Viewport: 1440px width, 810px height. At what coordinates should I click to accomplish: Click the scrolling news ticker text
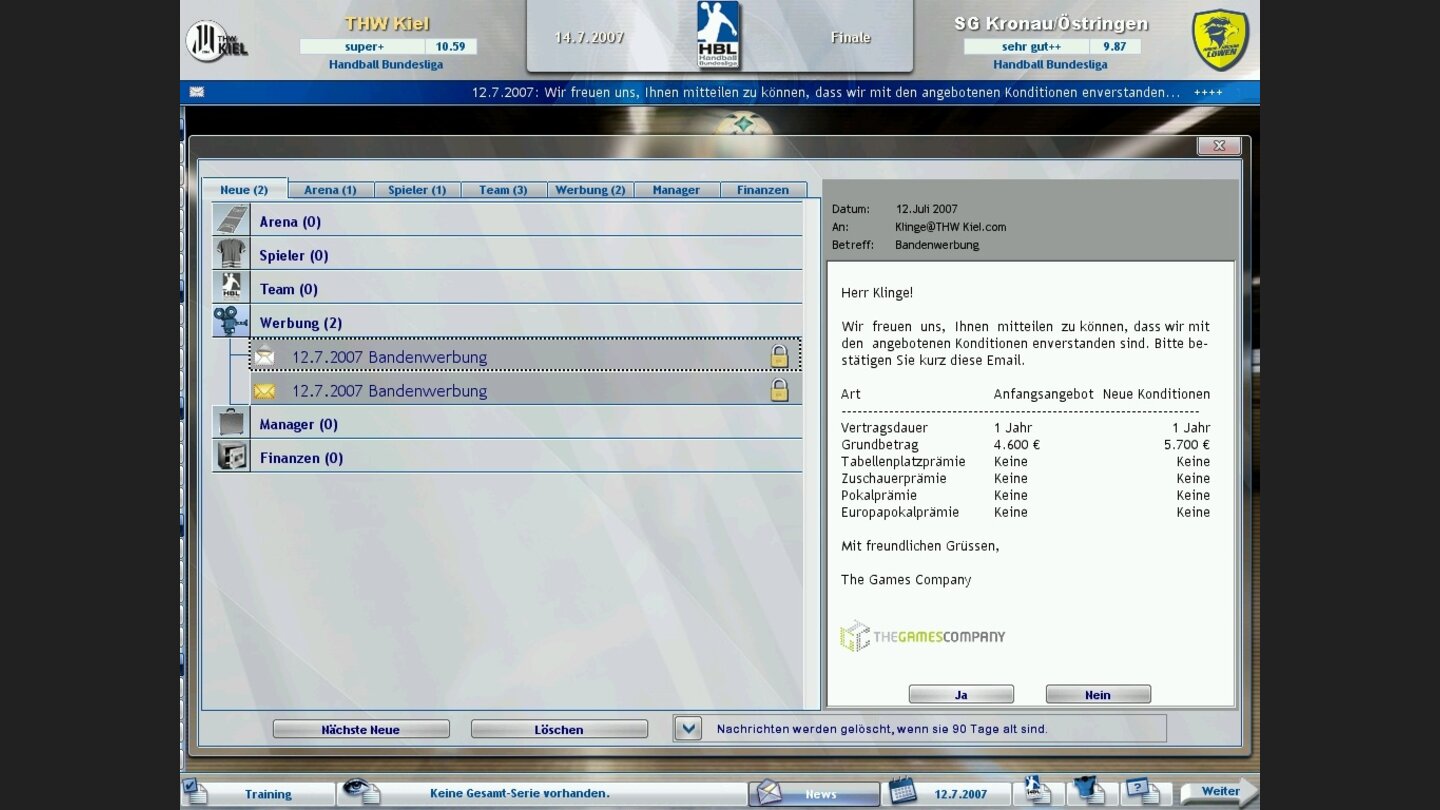(826, 92)
